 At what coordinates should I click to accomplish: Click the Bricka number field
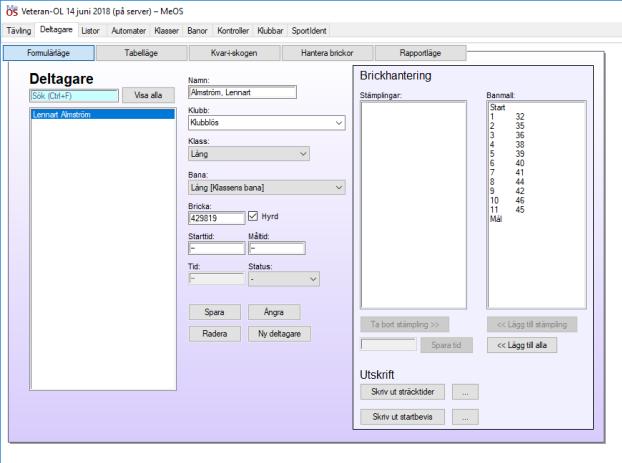point(217,218)
